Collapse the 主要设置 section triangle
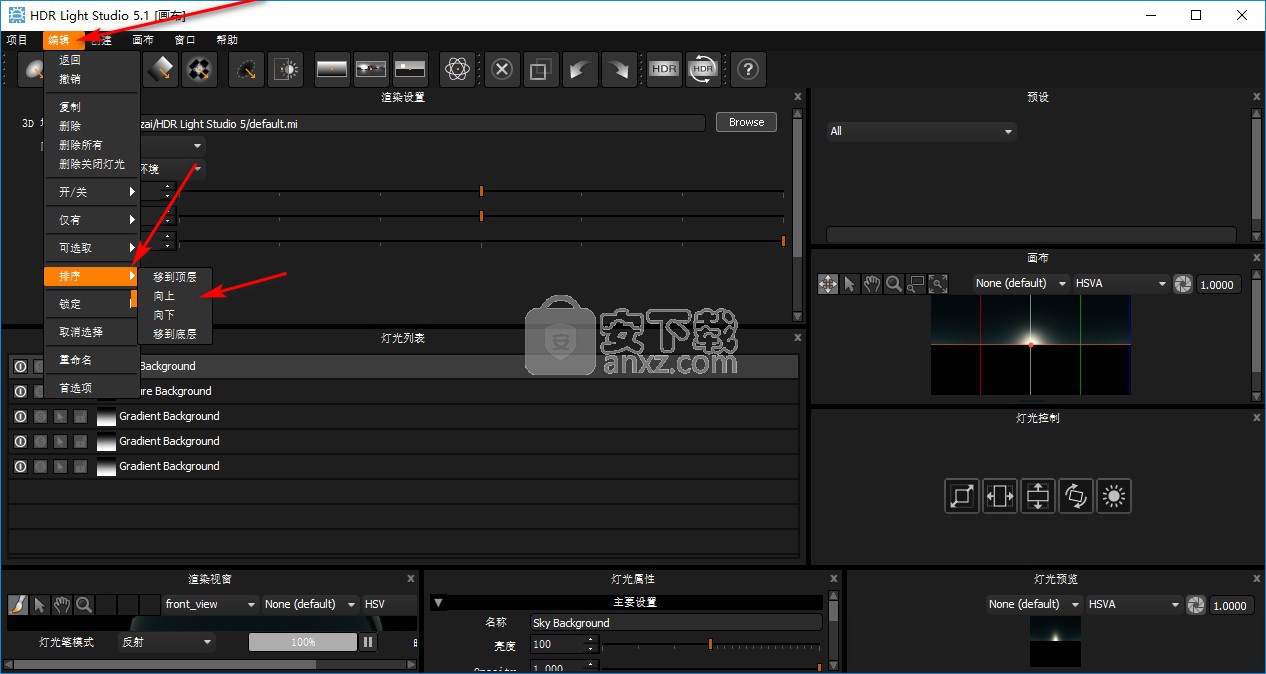 coord(439,603)
